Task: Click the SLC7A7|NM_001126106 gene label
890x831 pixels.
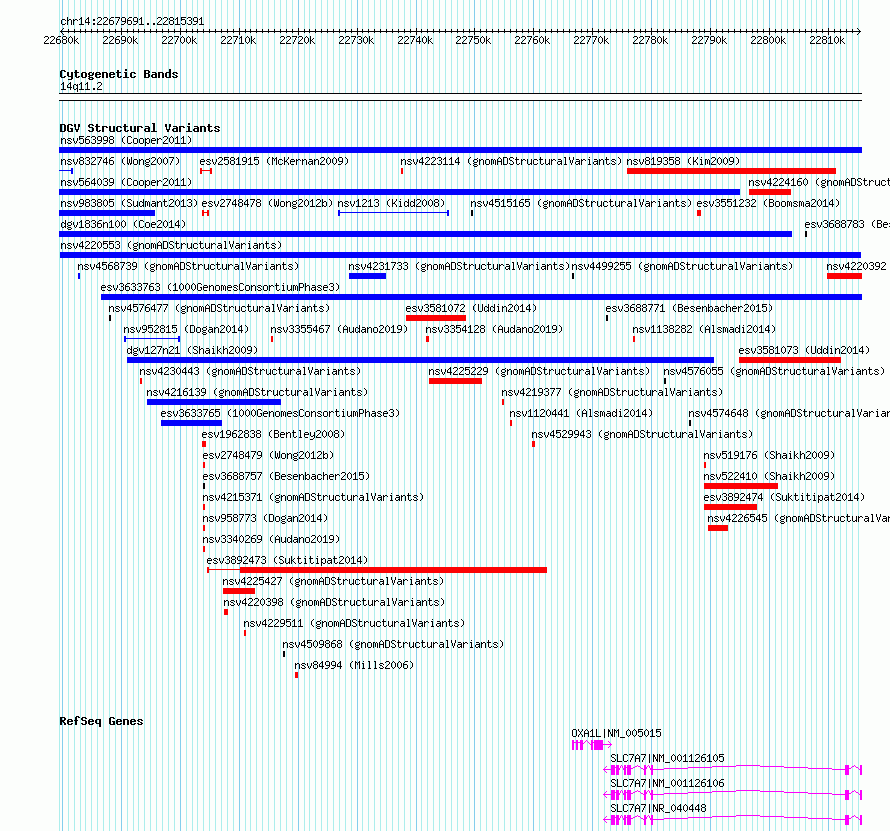Action: 667,783
